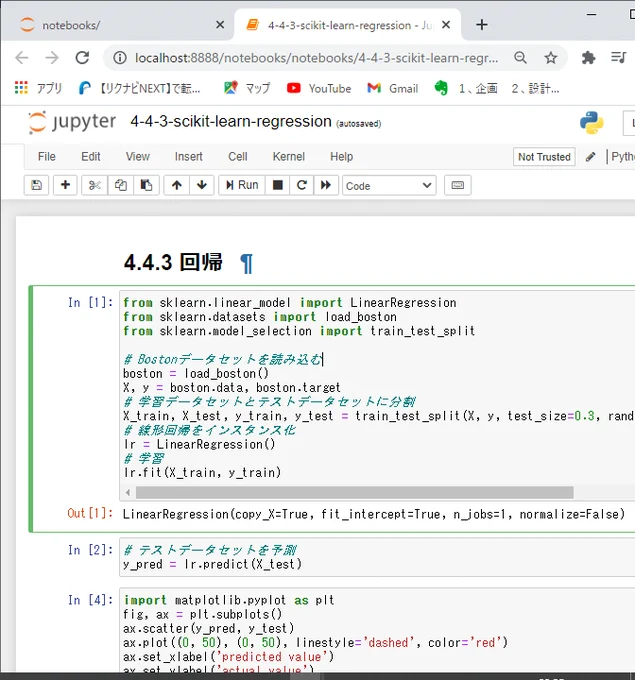This screenshot has width=635, height=680.
Task: Paste cells below icon
Action: click(x=146, y=186)
